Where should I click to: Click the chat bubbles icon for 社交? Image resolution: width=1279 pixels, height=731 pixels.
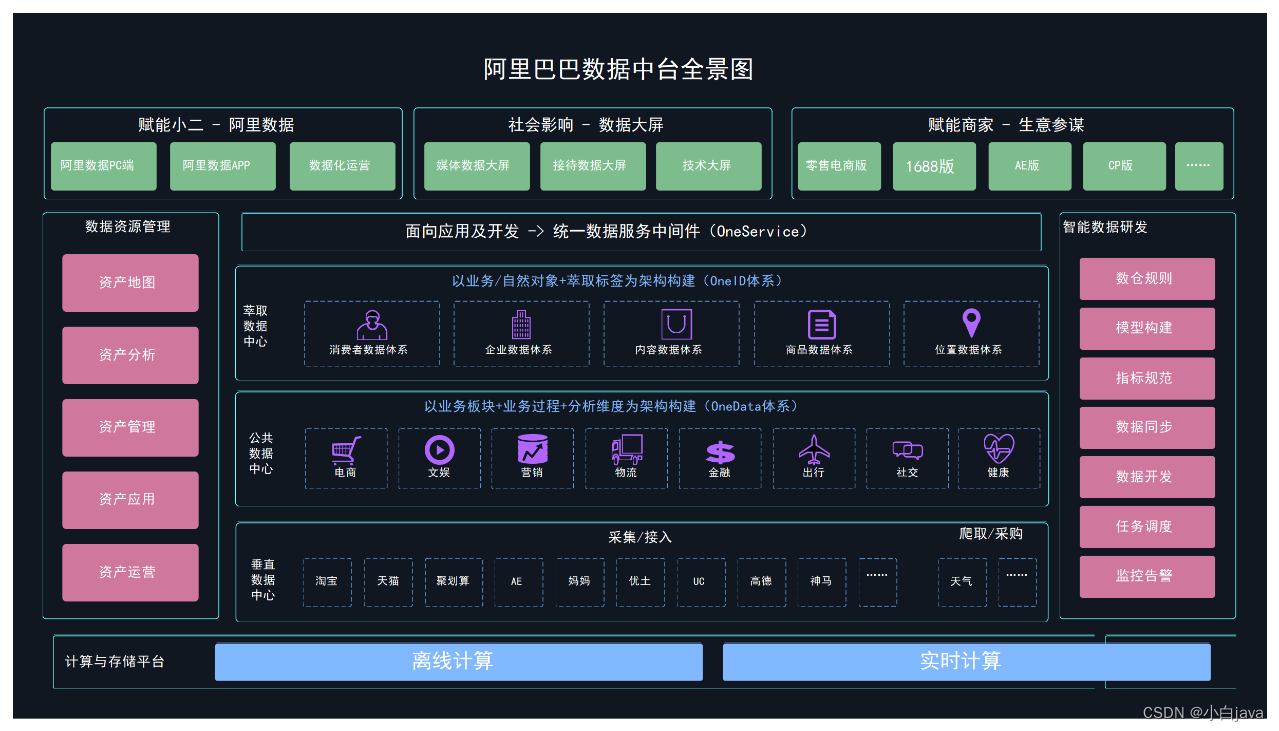point(907,451)
